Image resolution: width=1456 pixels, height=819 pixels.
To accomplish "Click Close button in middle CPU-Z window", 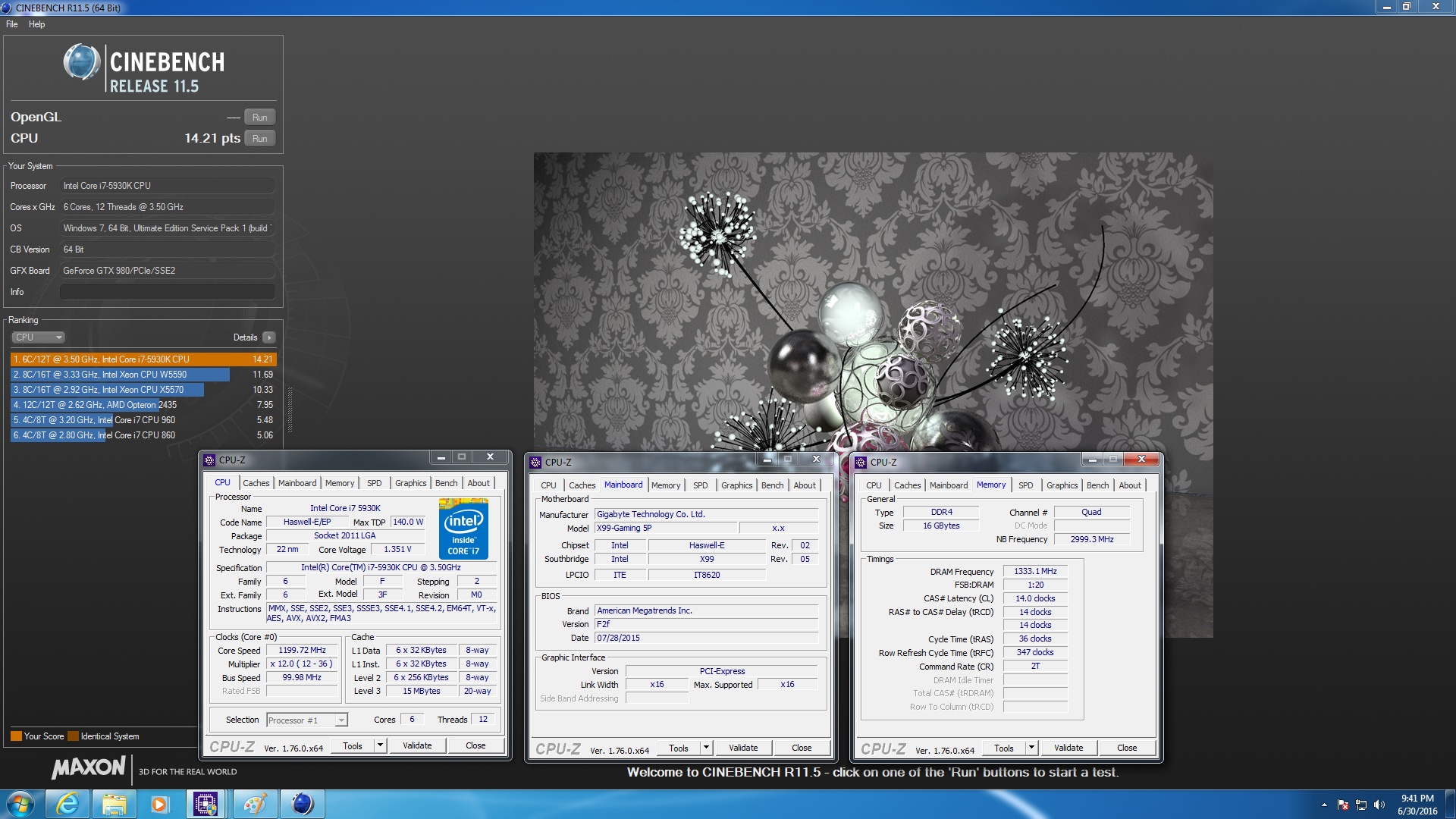I will tap(802, 748).
